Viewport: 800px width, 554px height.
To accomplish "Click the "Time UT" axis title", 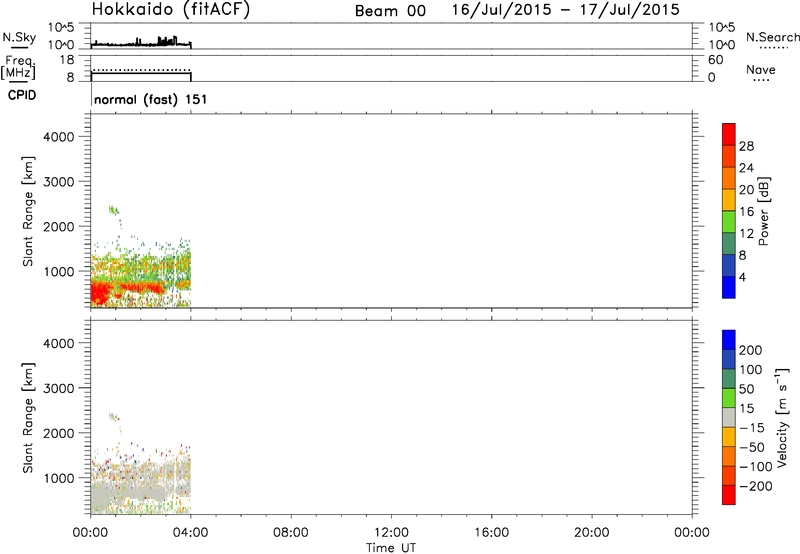I will pos(391,548).
